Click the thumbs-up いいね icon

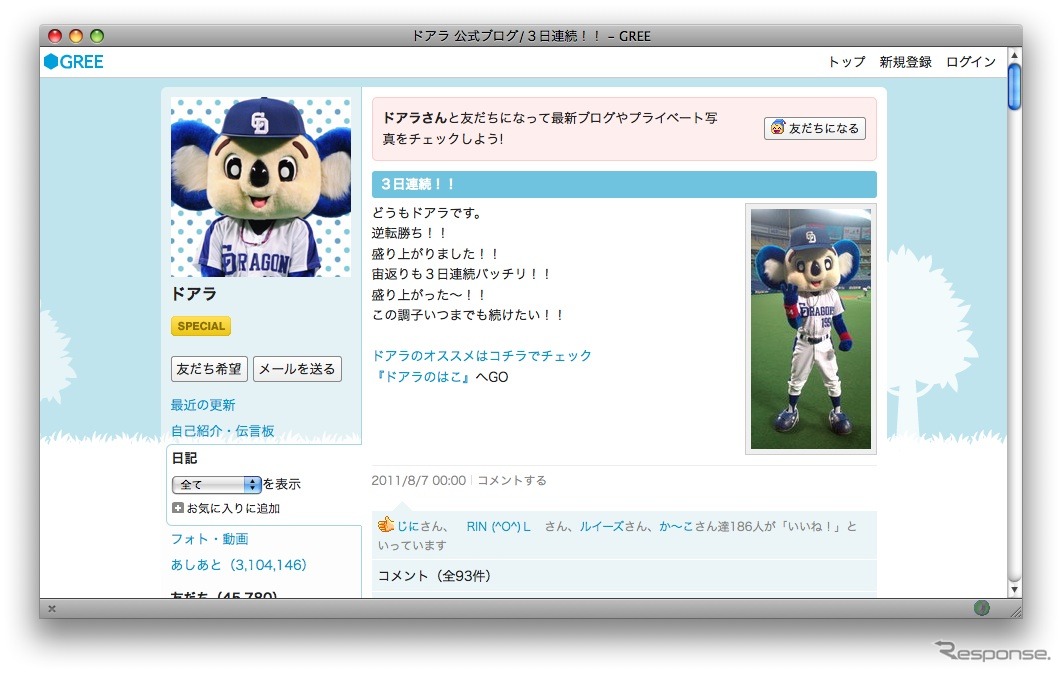click(385, 525)
